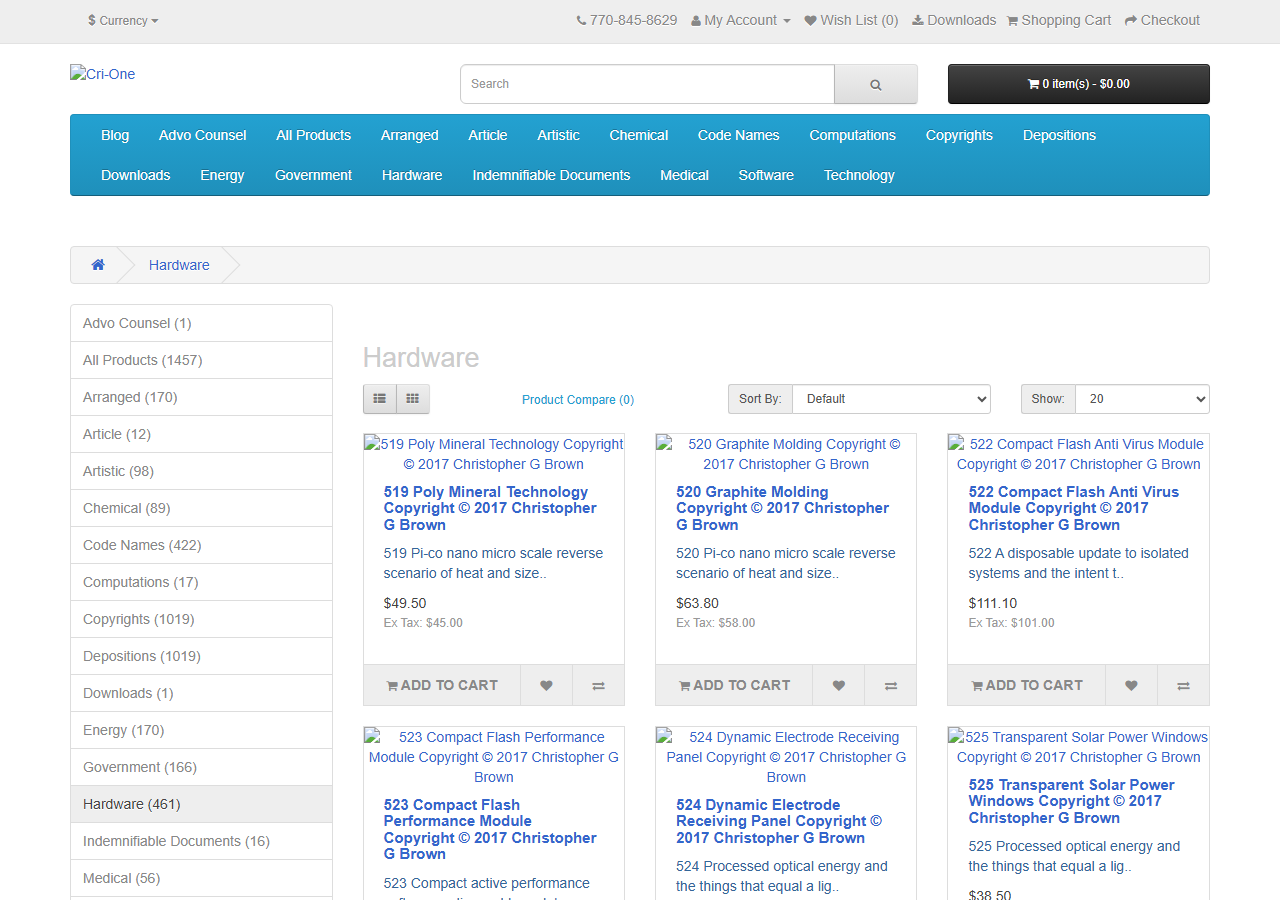Screen dimensions: 1280x900
Task: Open Product Compare (0) link
Action: 578,400
